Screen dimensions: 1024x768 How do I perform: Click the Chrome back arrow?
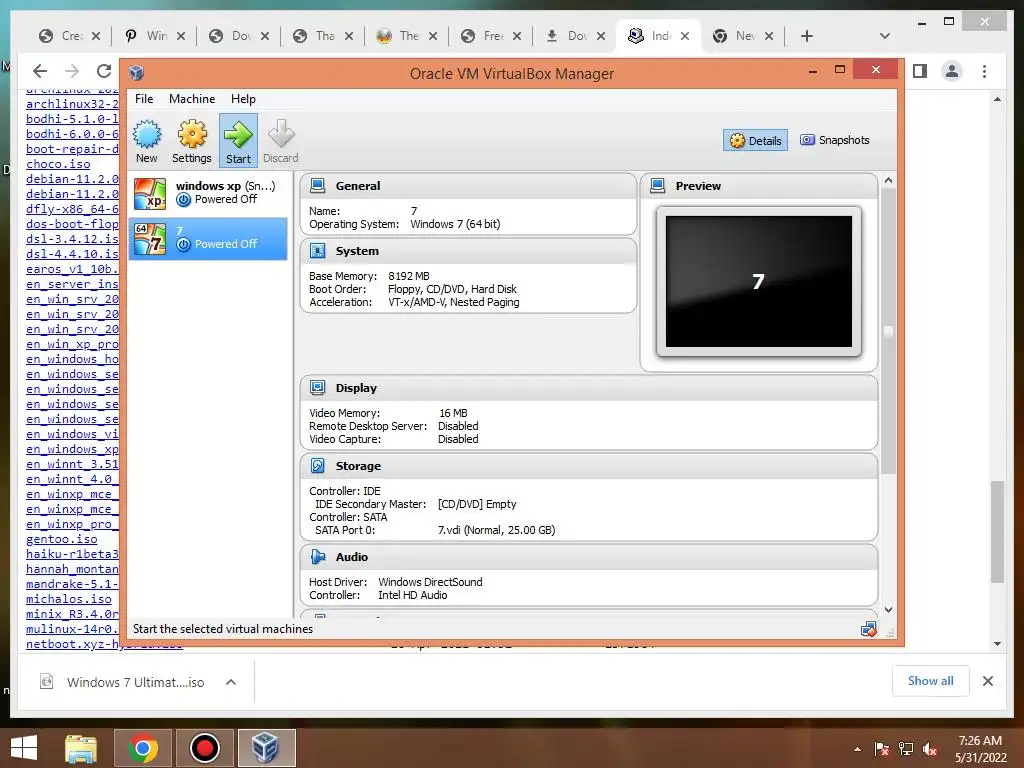[x=40, y=71]
